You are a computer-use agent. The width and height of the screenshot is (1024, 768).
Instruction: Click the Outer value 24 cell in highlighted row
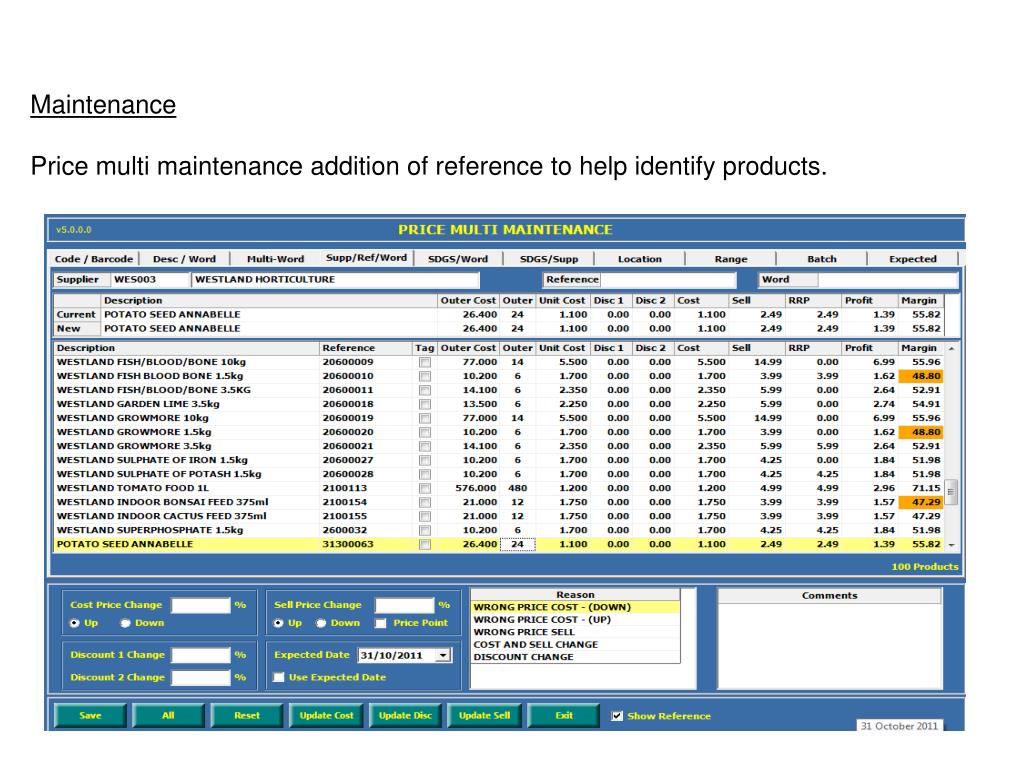(x=517, y=544)
